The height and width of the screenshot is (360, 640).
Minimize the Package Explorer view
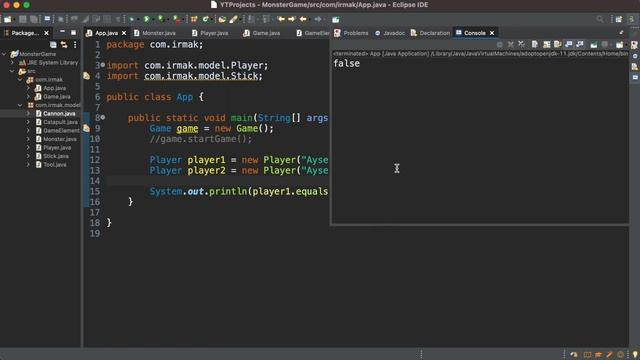62,32
